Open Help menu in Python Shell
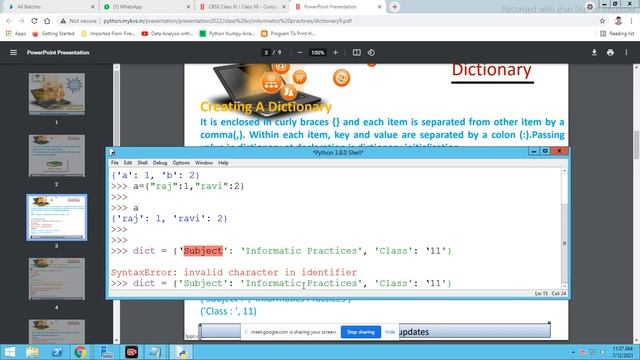The height and width of the screenshot is (360, 640). pos(223,163)
